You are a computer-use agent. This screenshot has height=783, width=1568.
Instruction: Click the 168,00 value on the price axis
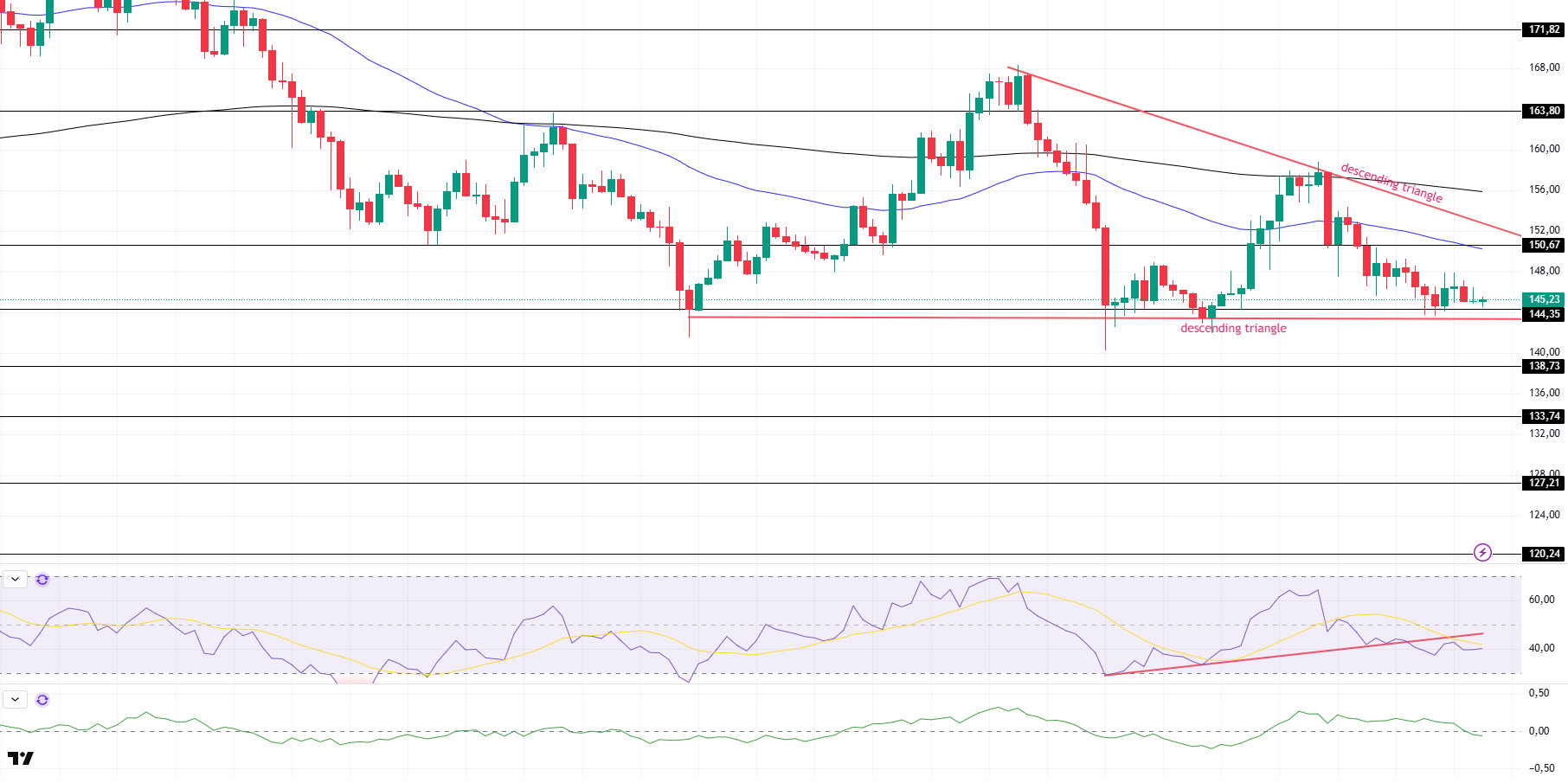(x=1544, y=67)
